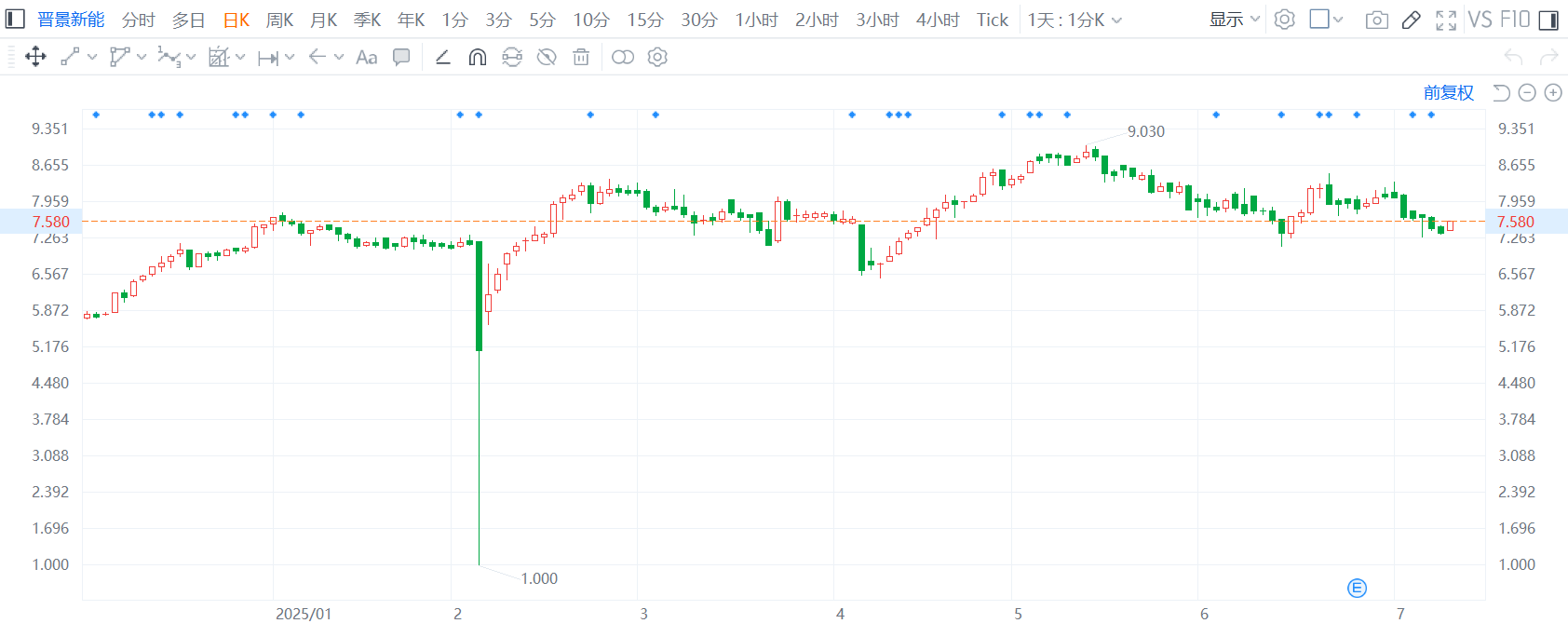Screen dimensions: 1568x637
Task: Open the 显示 display dropdown
Action: (1234, 20)
